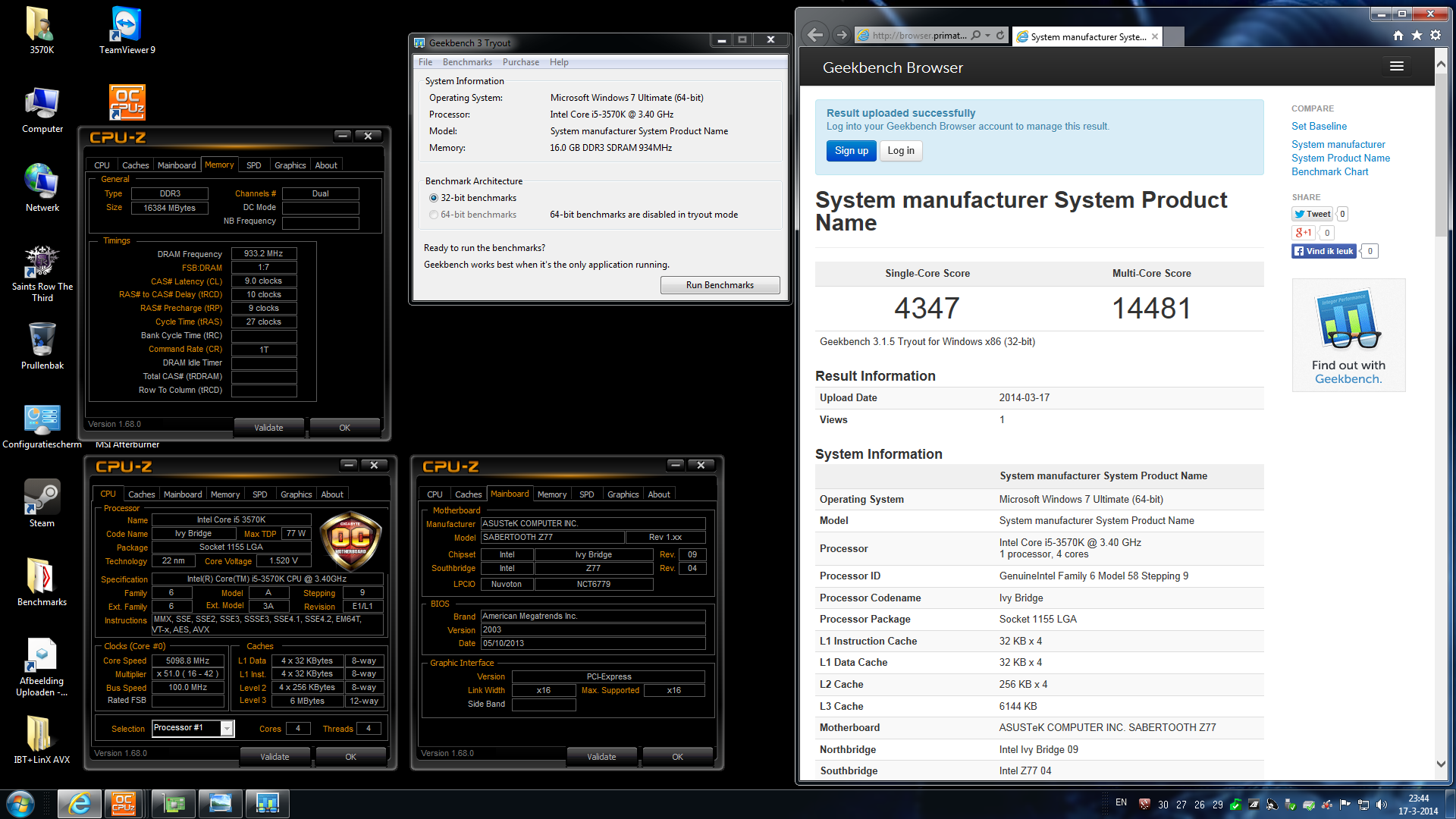Image resolution: width=1456 pixels, height=819 pixels.
Task: Open Memory tab in processor CPU-Z window
Action: pyautogui.click(x=225, y=494)
